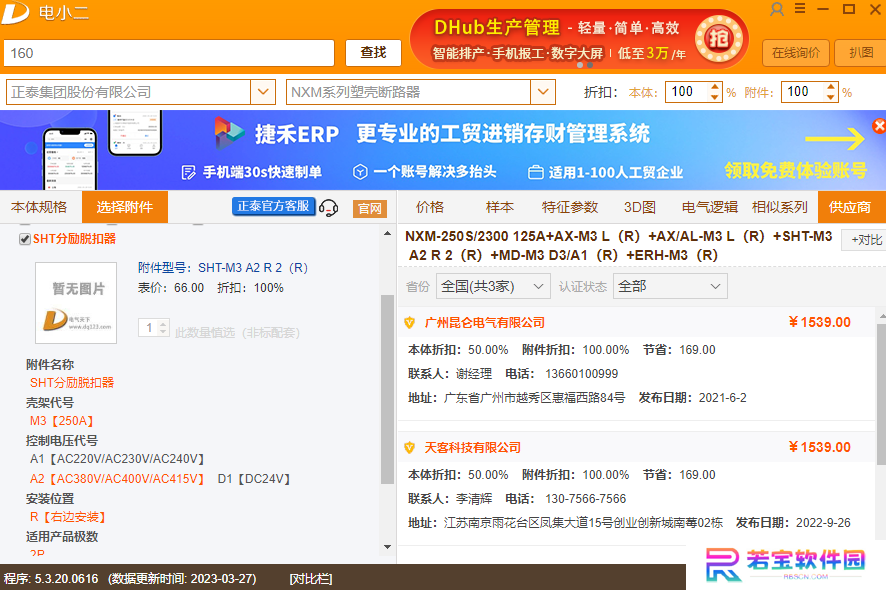Expand the manufacturer dropdown 正泰集团股份有限公司
The height and width of the screenshot is (590, 886).
tap(263, 92)
